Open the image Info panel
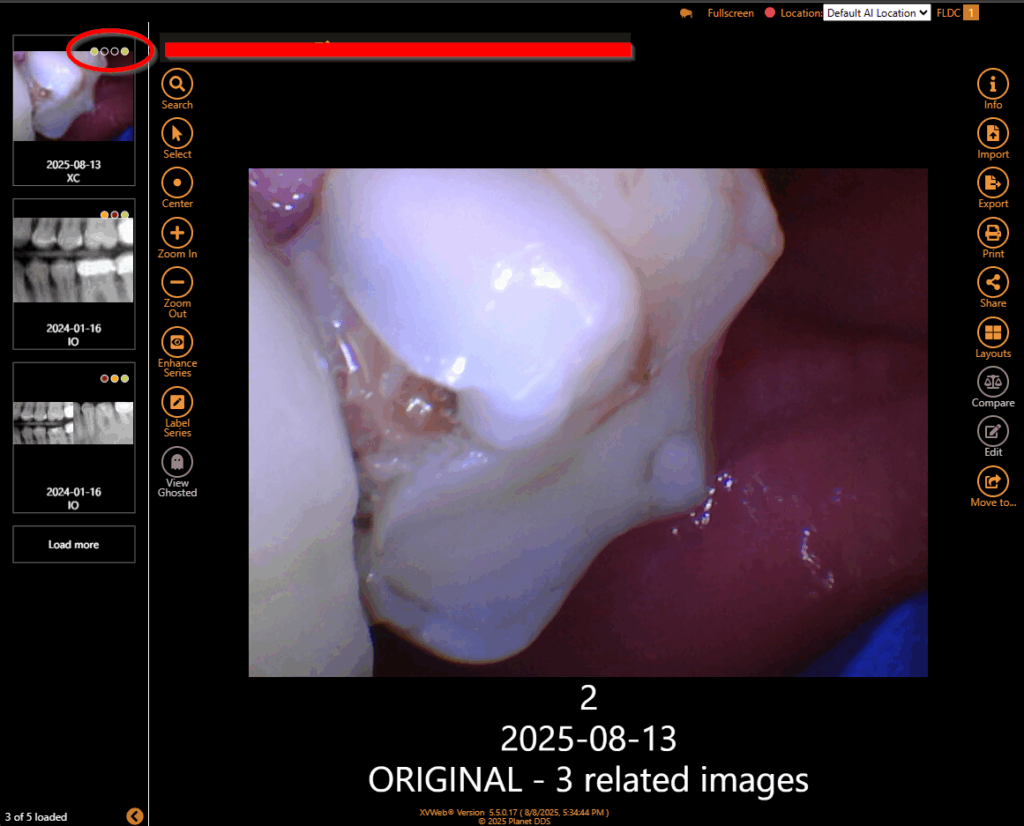The width and height of the screenshot is (1024, 826). (x=992, y=84)
